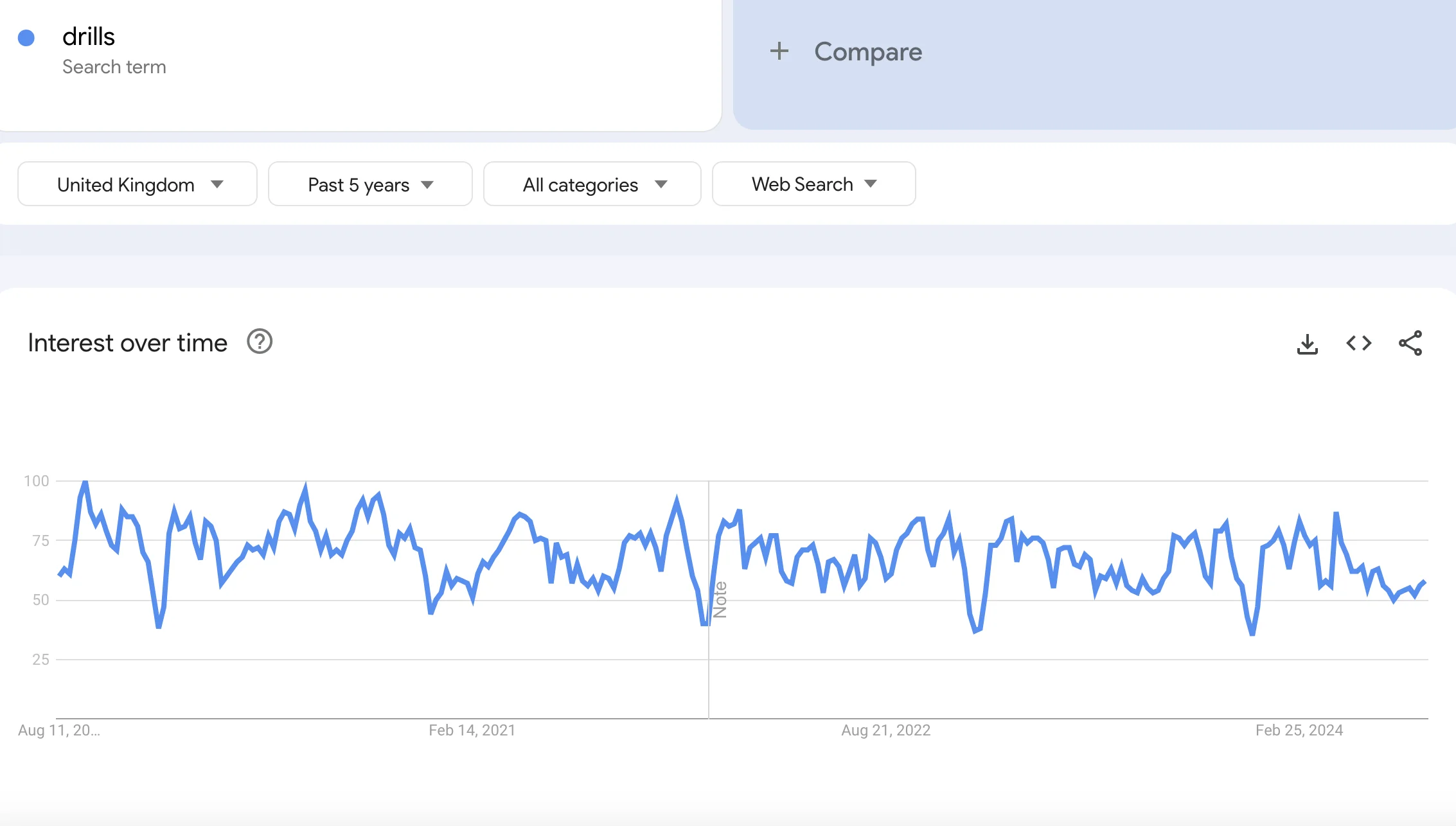1456x826 pixels.
Task: Open the United Kingdom region dropdown
Action: 138,184
